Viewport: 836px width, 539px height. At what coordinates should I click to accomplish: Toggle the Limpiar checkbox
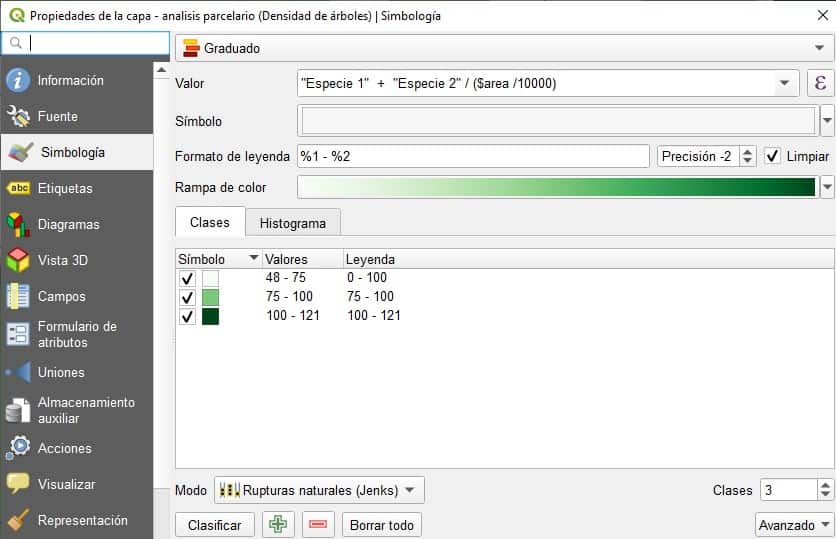point(773,156)
